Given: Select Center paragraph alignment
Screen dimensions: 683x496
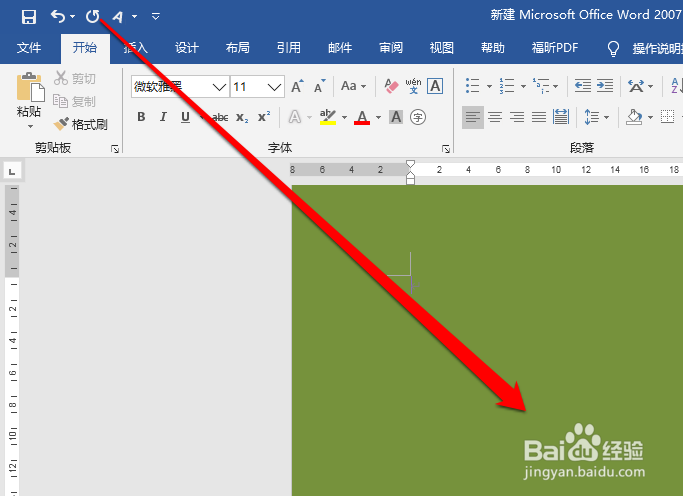Looking at the screenshot, I should [495, 117].
